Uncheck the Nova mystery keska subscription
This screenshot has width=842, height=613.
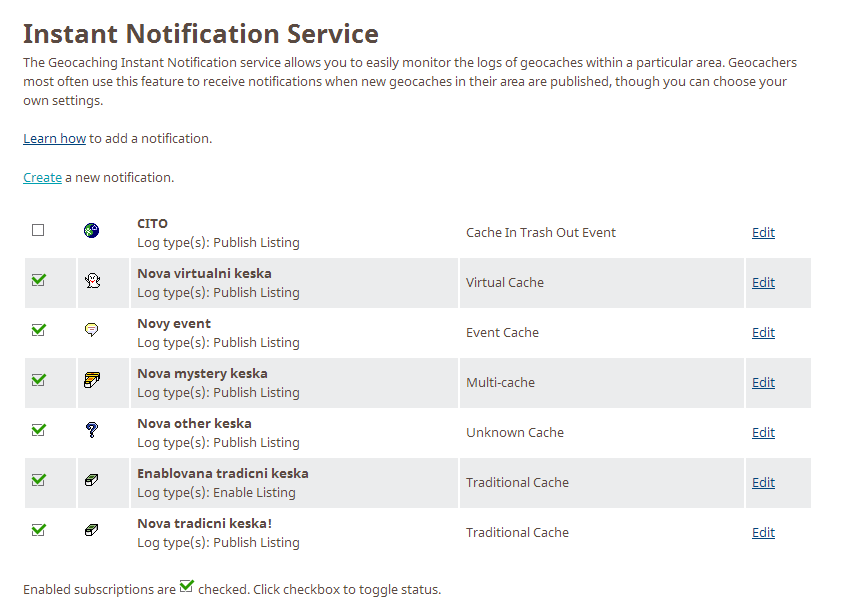[x=39, y=380]
